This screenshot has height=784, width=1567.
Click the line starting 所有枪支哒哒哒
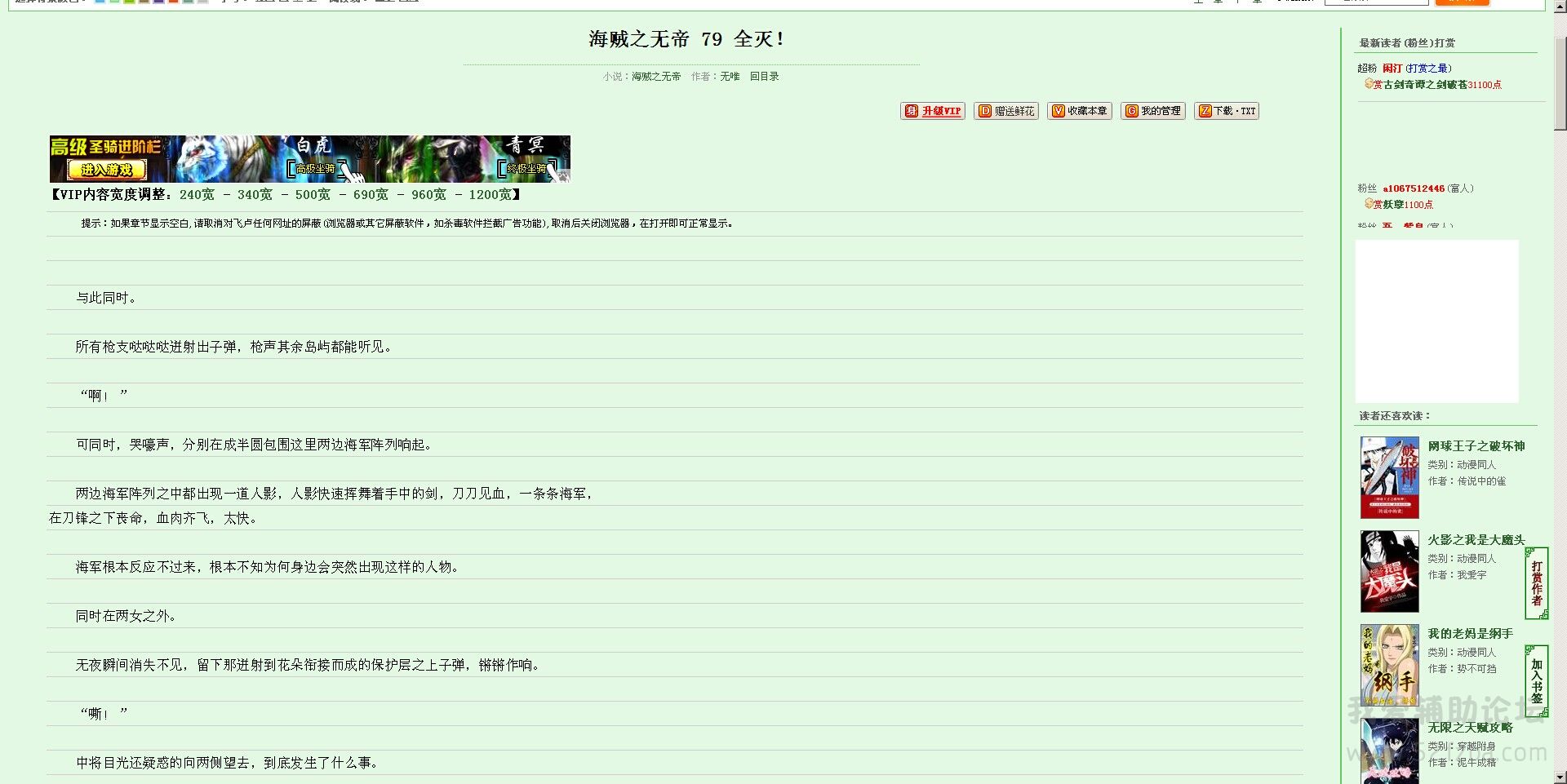click(233, 348)
